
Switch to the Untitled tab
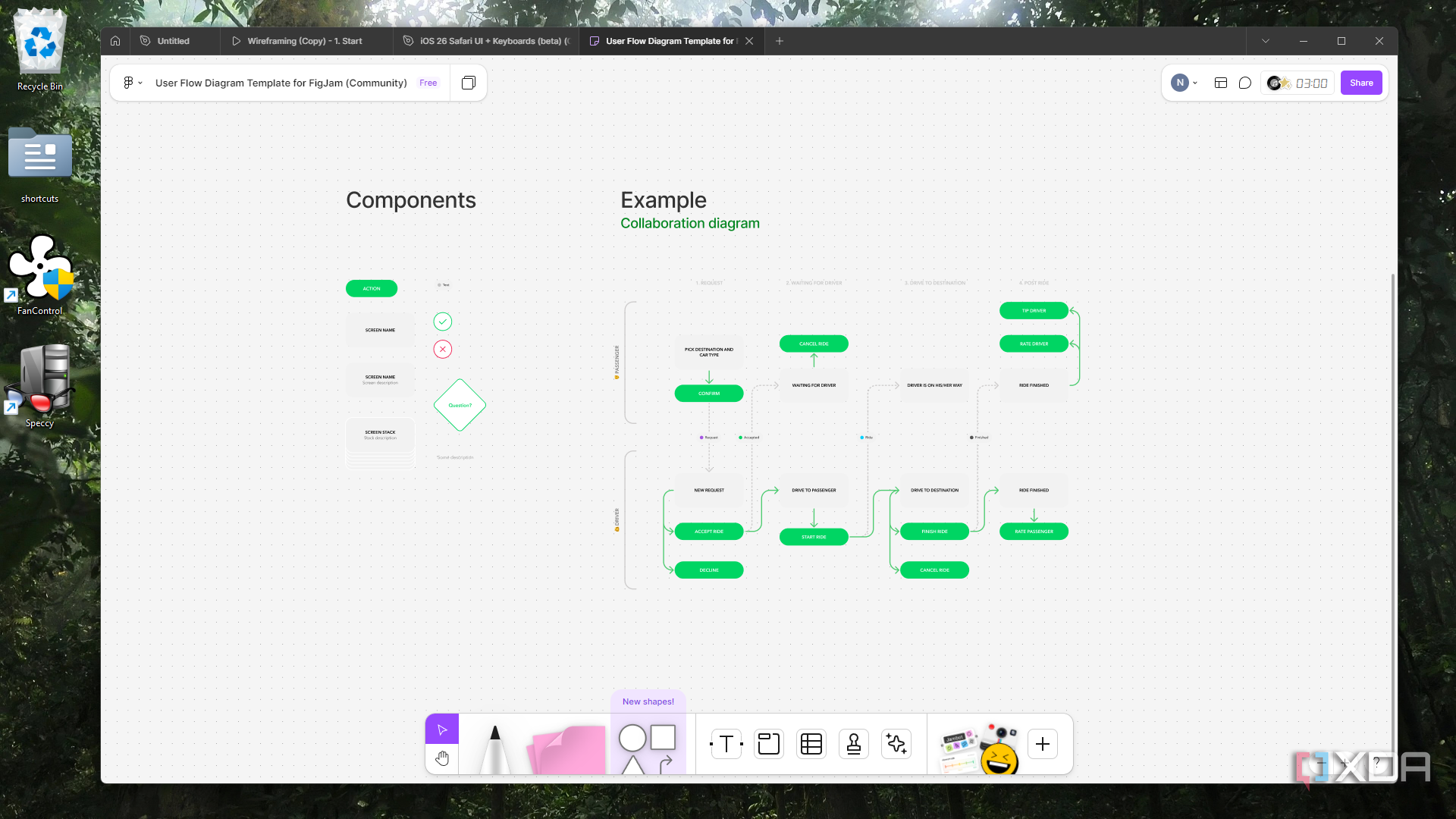point(174,41)
